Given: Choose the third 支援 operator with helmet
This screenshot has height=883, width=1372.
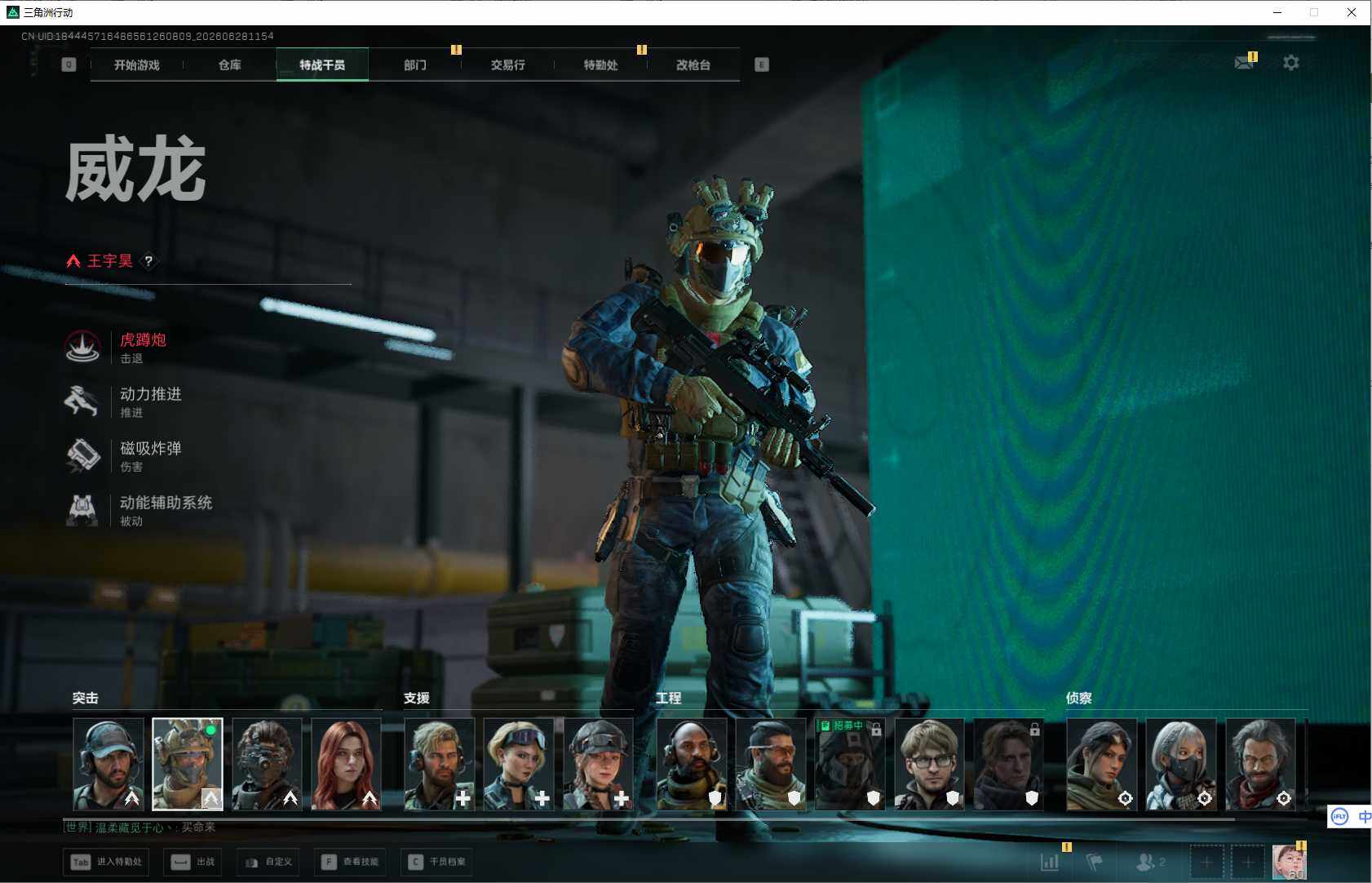Looking at the screenshot, I should coord(598,764).
